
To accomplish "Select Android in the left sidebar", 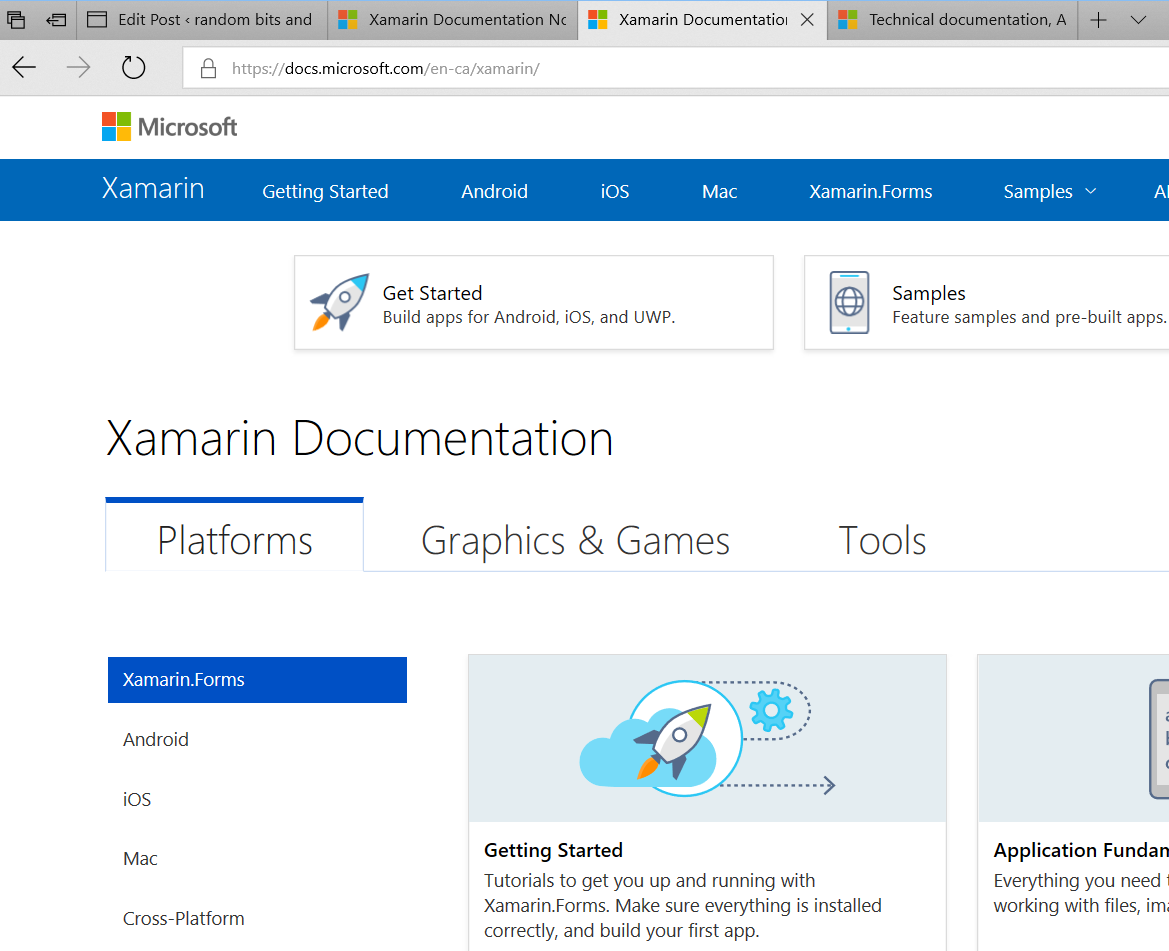I will point(156,740).
